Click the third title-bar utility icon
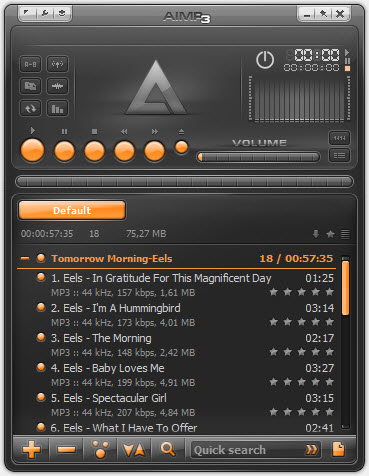The height and width of the screenshot is (476, 369). [x=62, y=13]
